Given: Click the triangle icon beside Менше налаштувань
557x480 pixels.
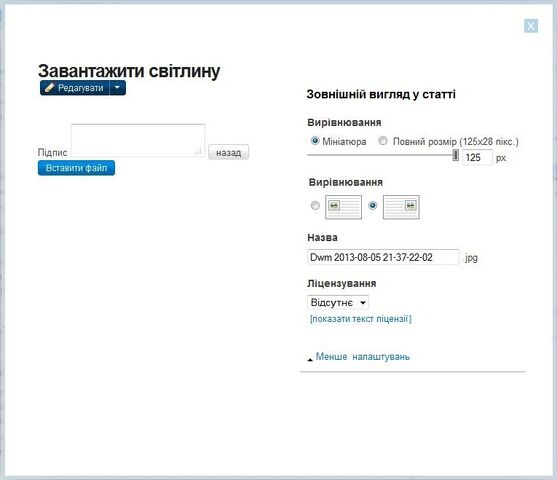Looking at the screenshot, I should pyautogui.click(x=310, y=360).
